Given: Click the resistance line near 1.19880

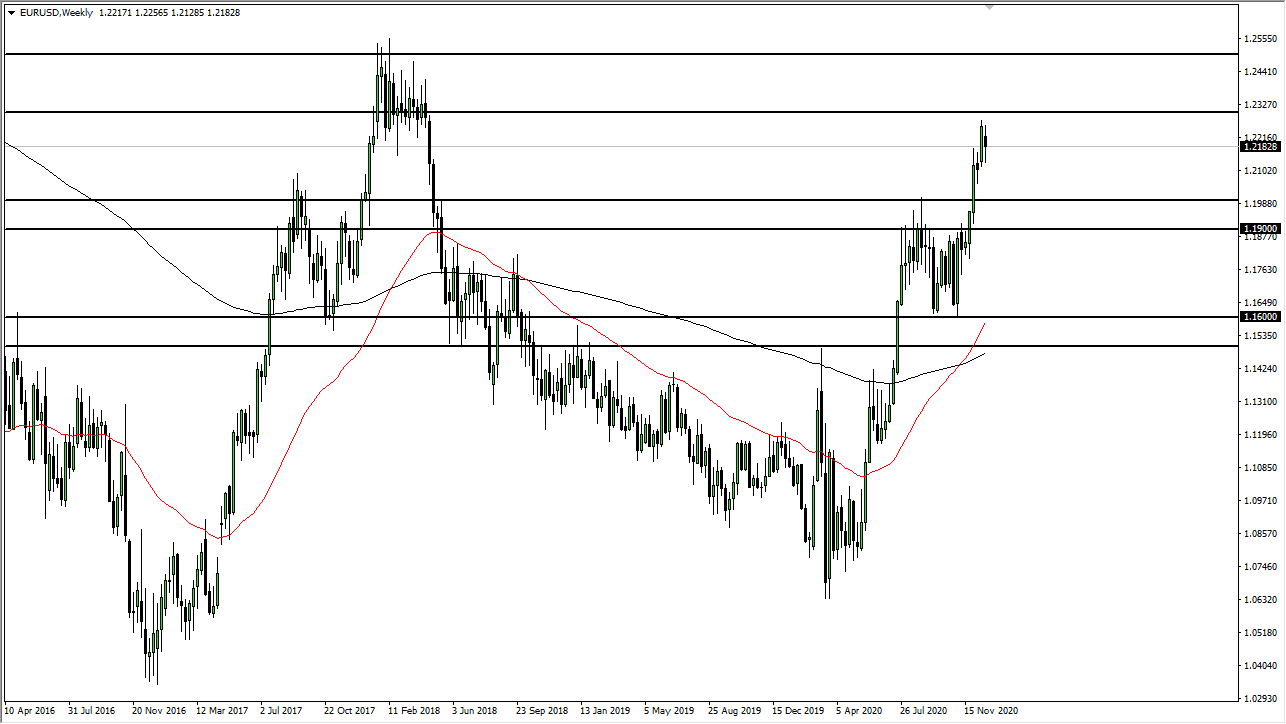Looking at the screenshot, I should tap(700, 199).
